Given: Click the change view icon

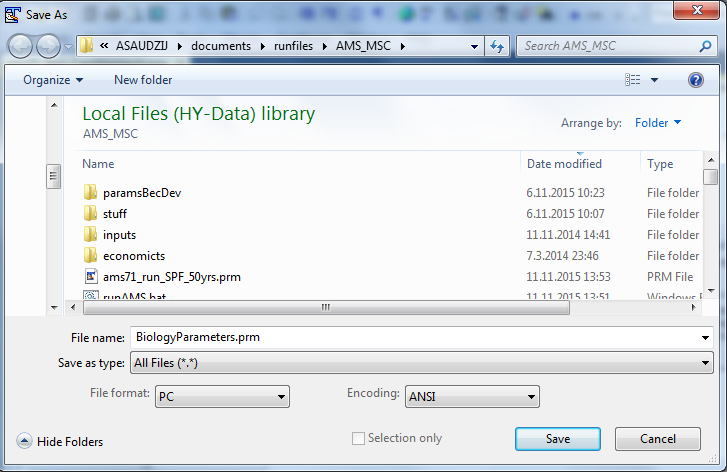Looking at the screenshot, I should [x=633, y=80].
